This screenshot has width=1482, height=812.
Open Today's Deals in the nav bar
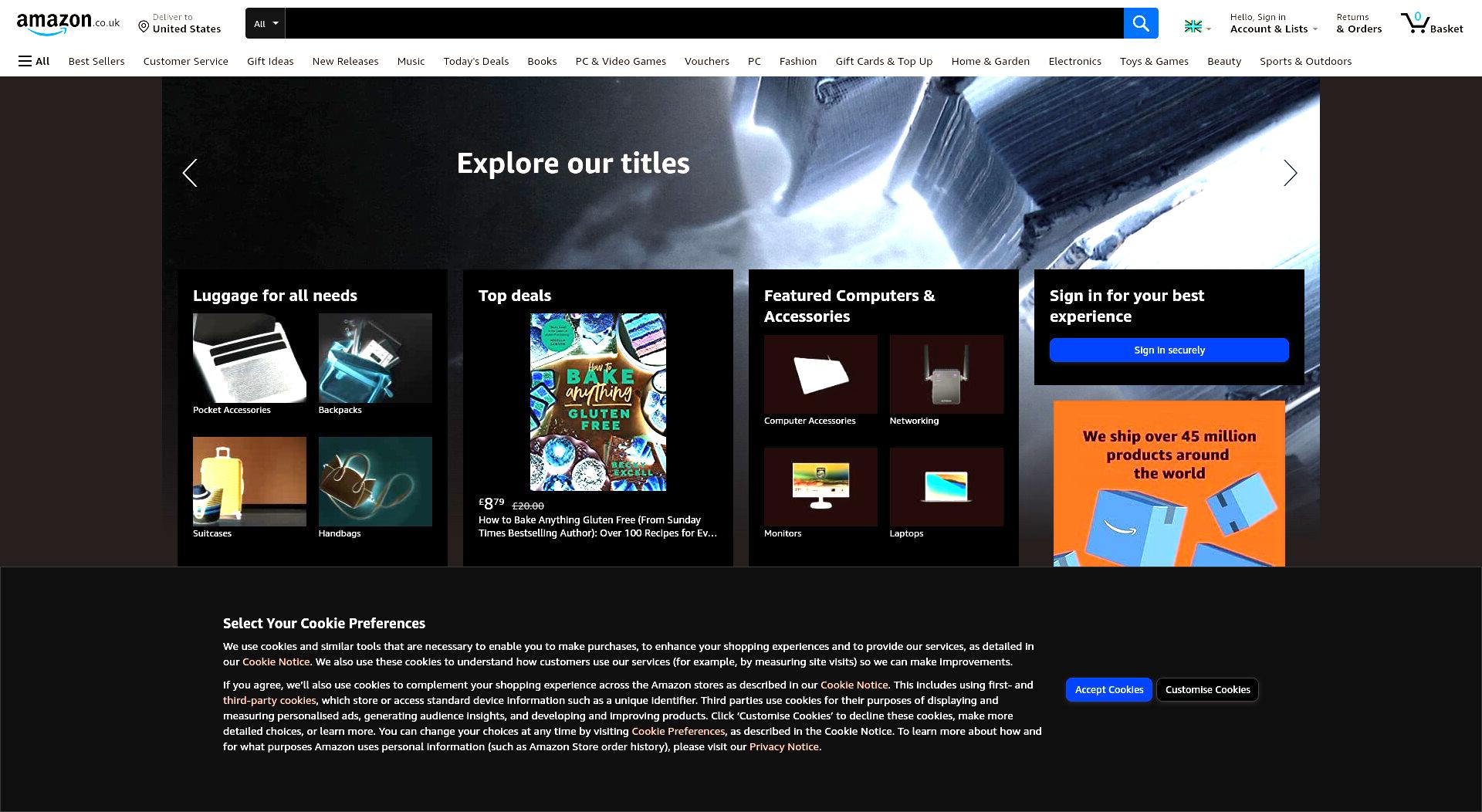point(475,61)
